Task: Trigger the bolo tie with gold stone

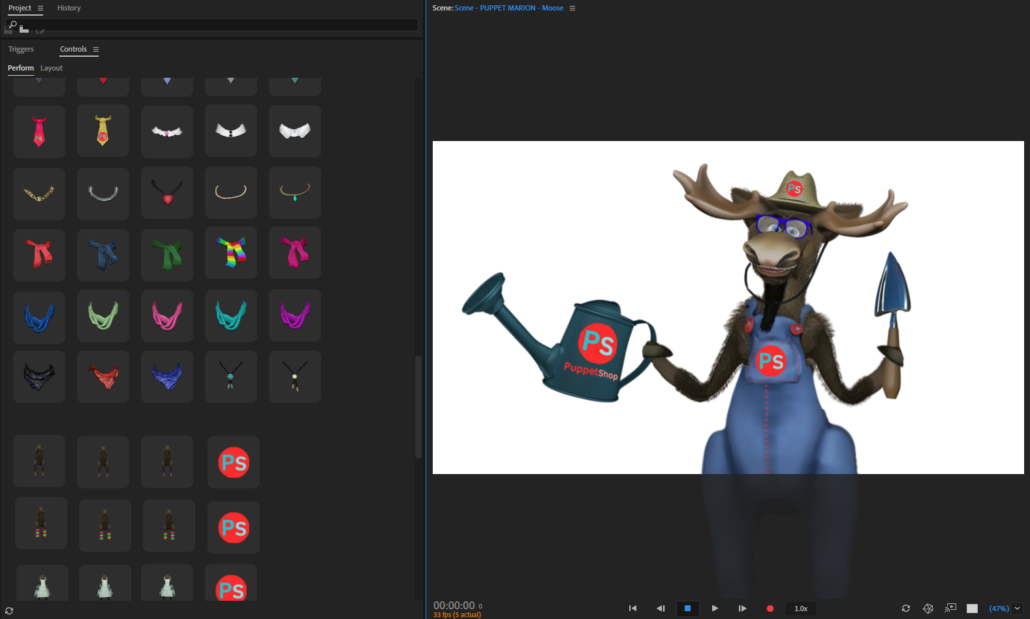Action: (295, 377)
